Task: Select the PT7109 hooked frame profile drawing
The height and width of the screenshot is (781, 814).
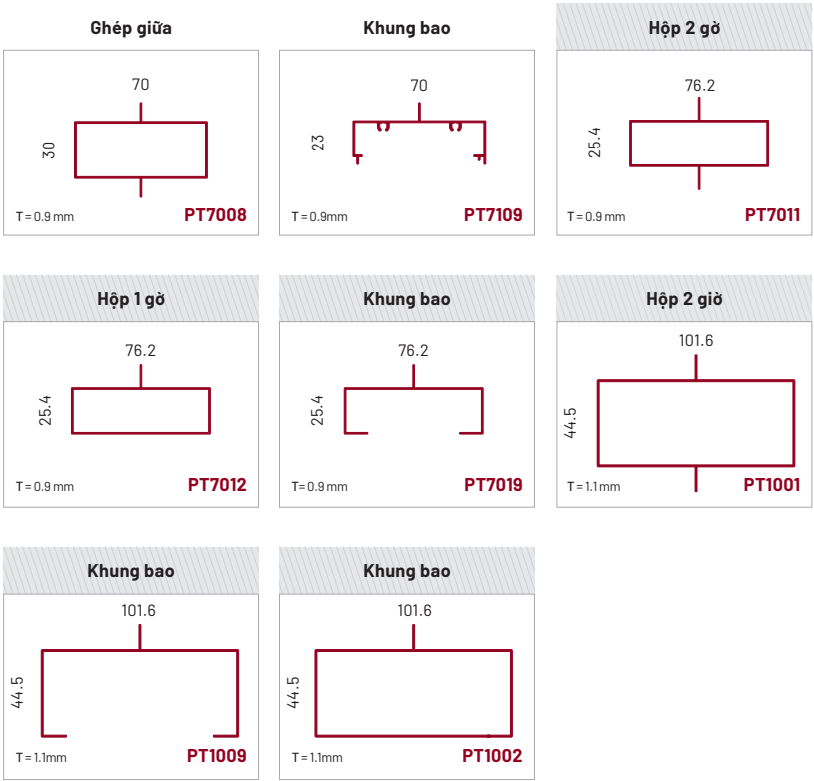Action: pyautogui.click(x=419, y=140)
